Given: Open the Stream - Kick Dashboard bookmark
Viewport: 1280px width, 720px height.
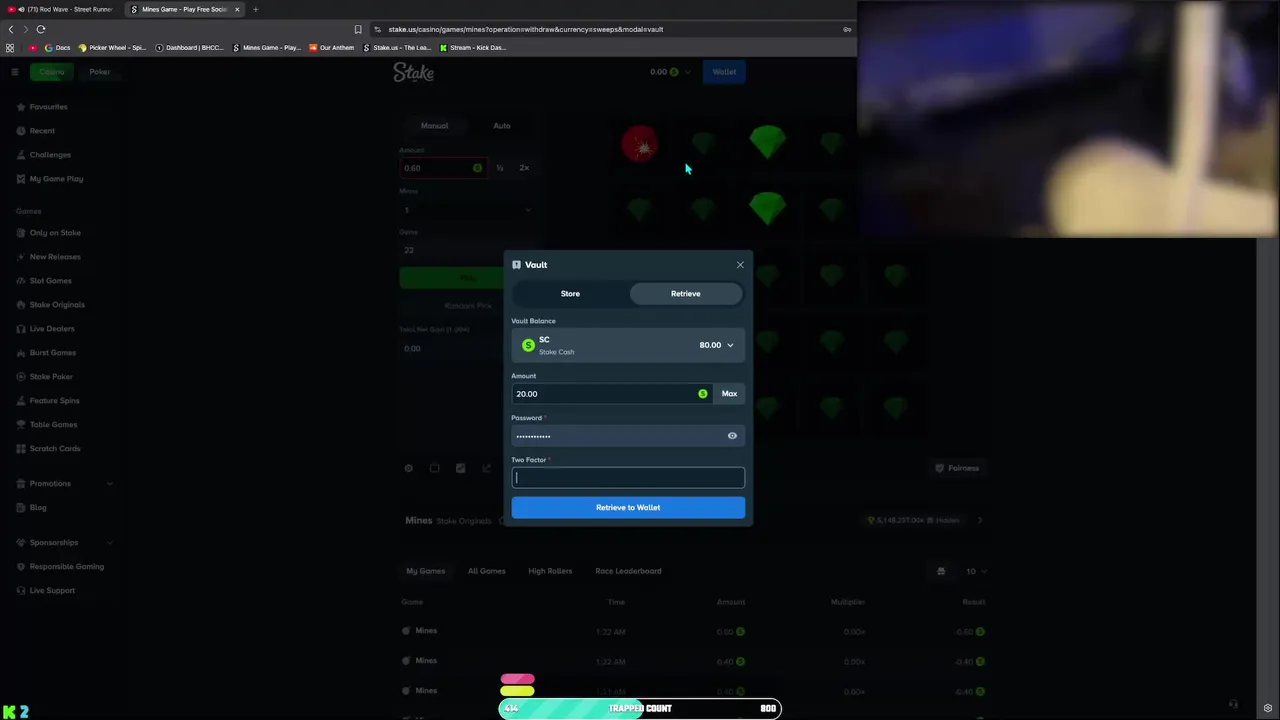Looking at the screenshot, I should click(473, 48).
